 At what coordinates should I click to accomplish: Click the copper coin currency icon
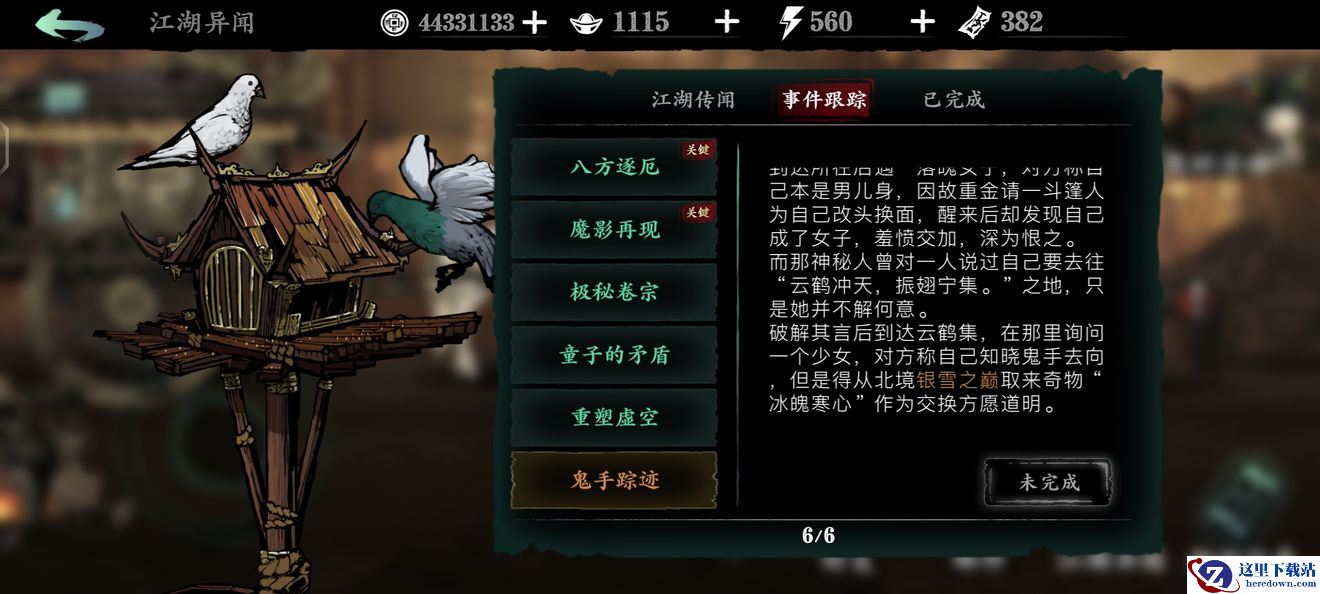pos(395,22)
